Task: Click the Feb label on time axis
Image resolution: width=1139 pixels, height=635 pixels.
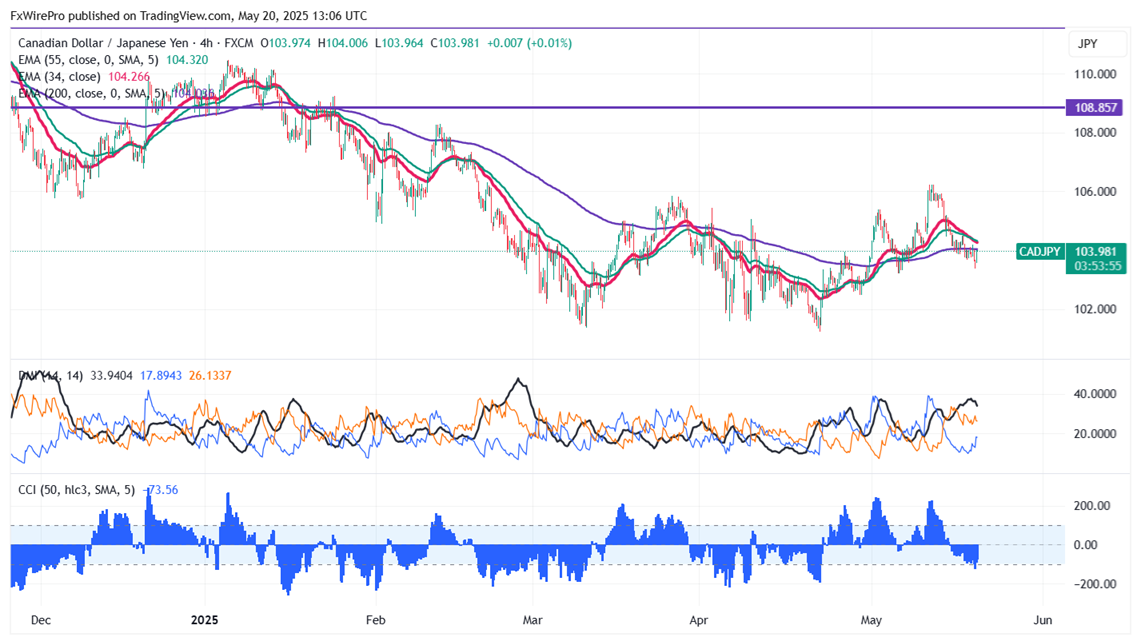Action: (x=375, y=620)
